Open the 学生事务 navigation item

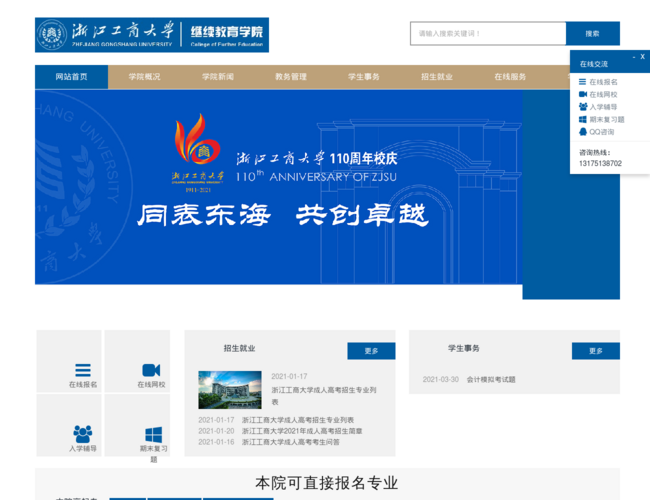coord(364,77)
